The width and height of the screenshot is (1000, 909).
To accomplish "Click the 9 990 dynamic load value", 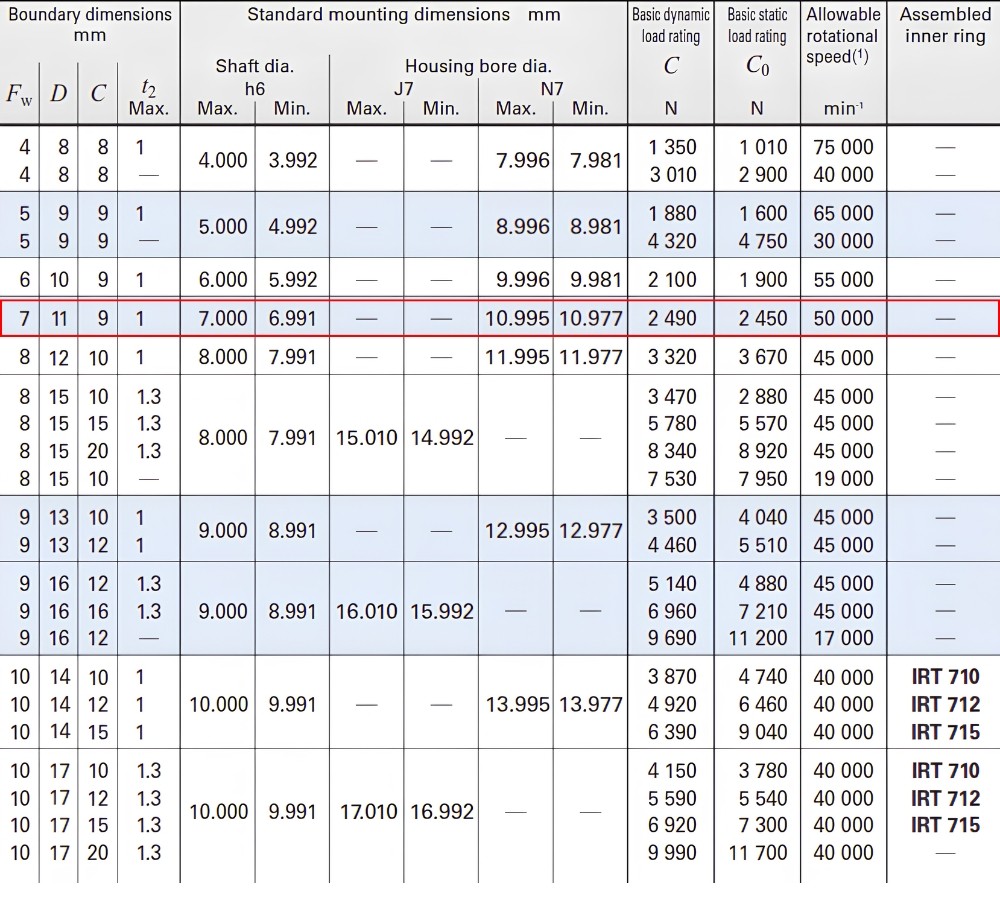I will tap(672, 852).
